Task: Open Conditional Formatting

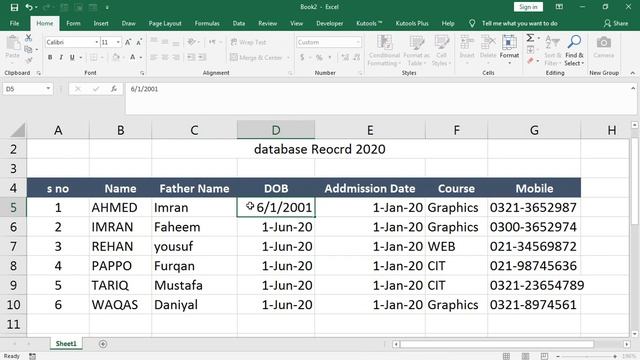Action: [x=384, y=50]
